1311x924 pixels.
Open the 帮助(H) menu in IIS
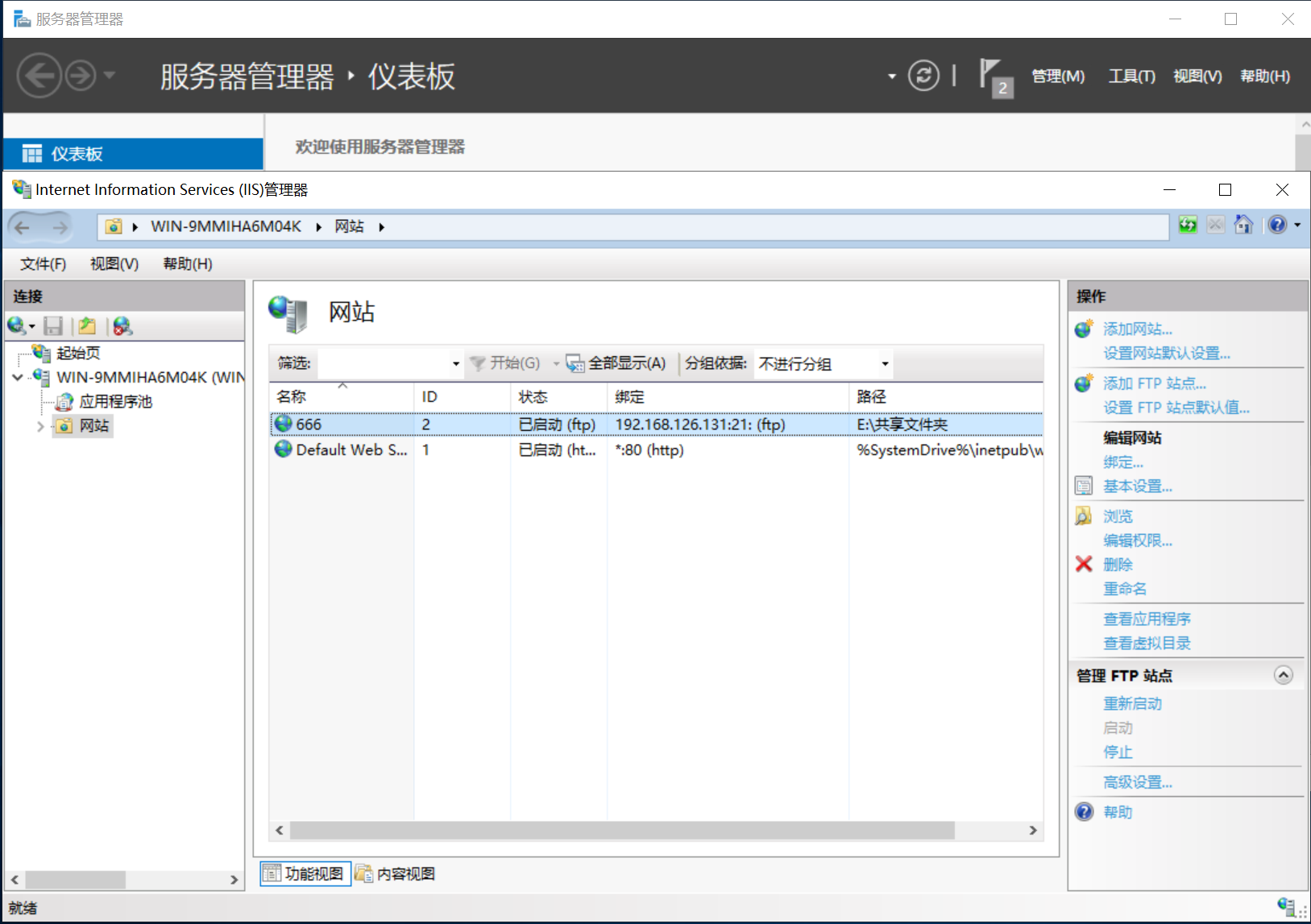[188, 263]
